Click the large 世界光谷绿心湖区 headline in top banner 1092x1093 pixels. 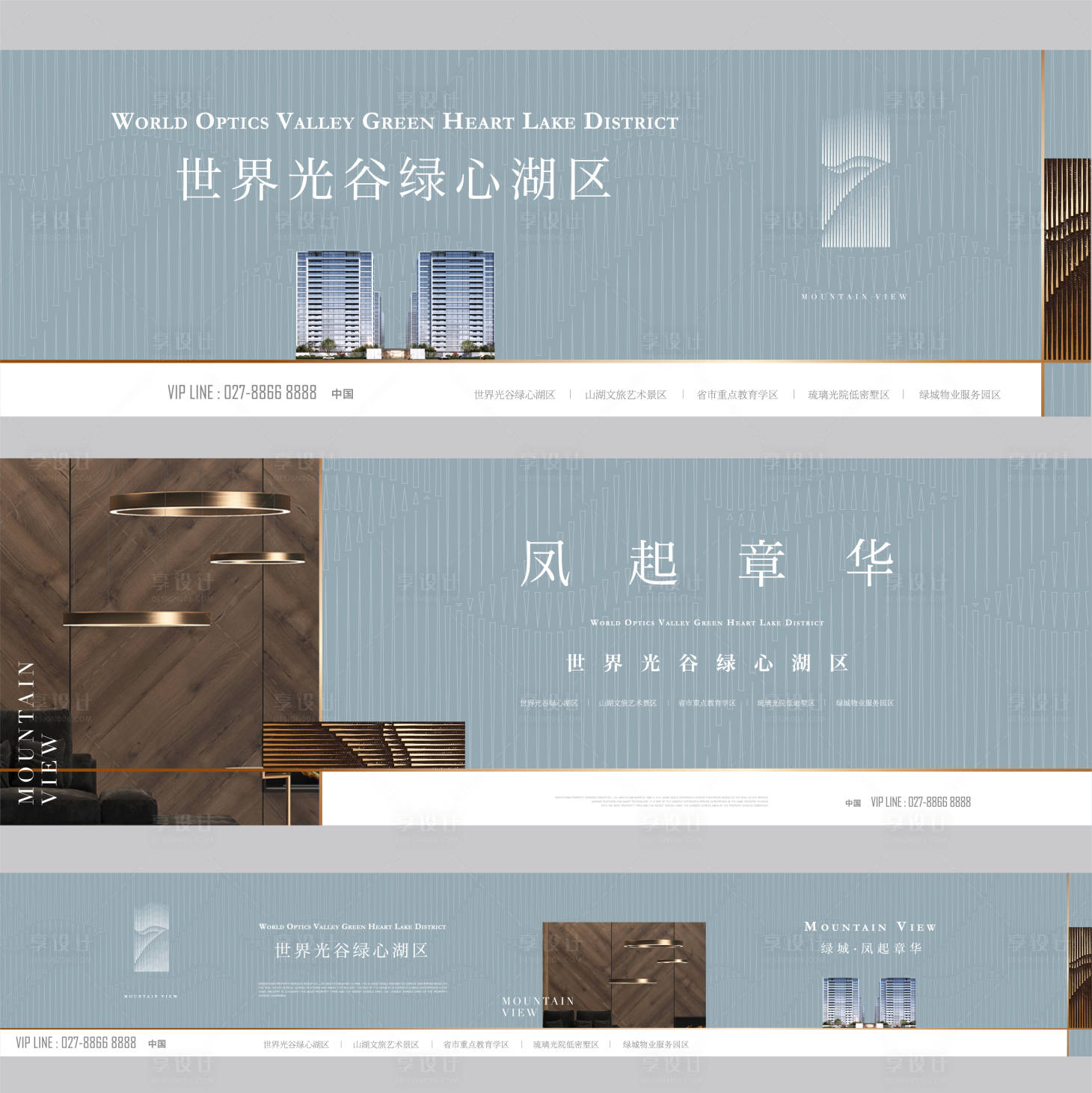394,179
